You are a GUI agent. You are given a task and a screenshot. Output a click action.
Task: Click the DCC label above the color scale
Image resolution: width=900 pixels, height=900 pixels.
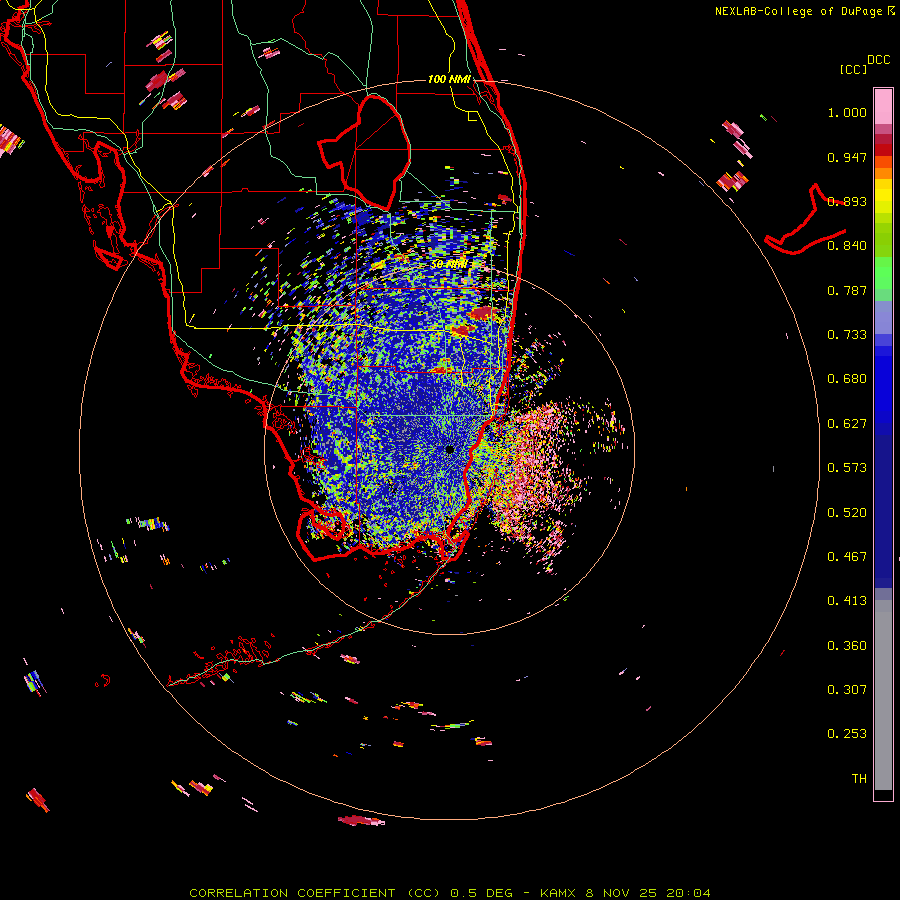point(878,60)
